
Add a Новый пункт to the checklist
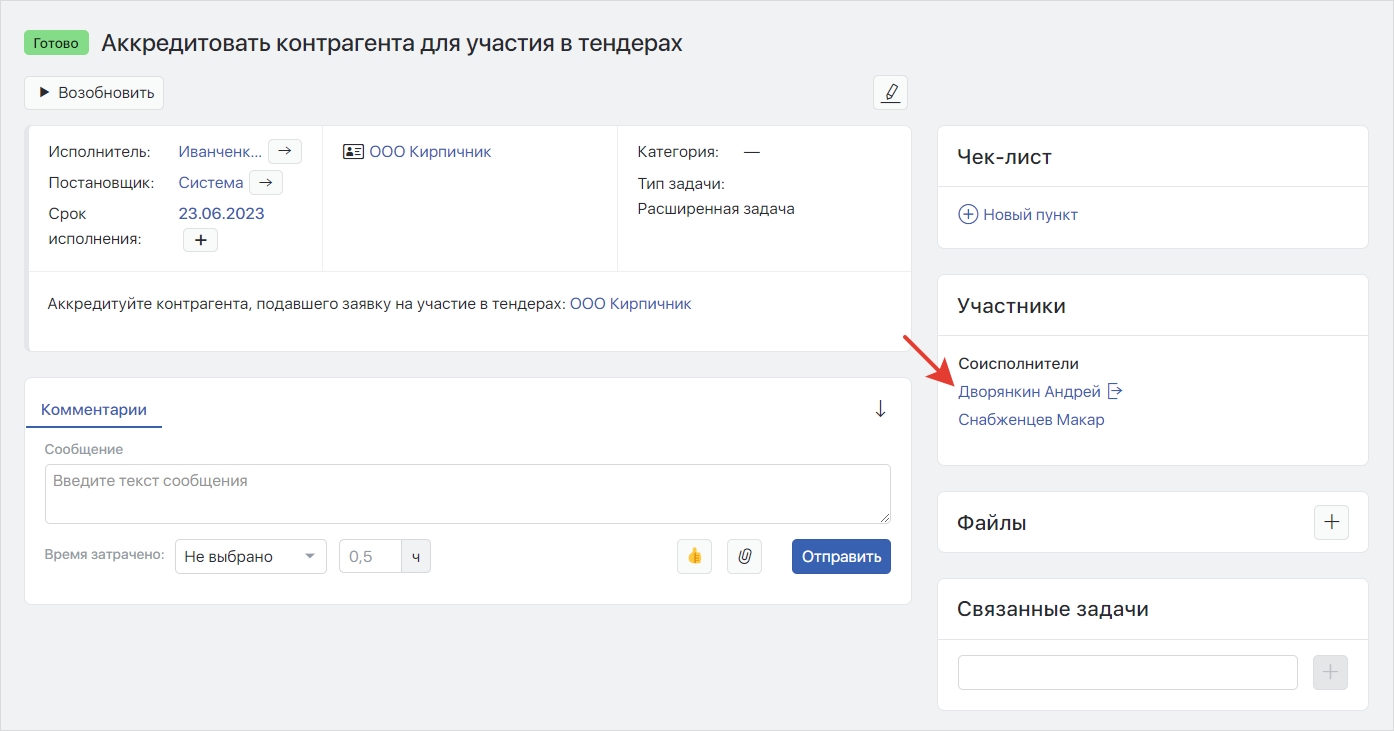point(1018,214)
